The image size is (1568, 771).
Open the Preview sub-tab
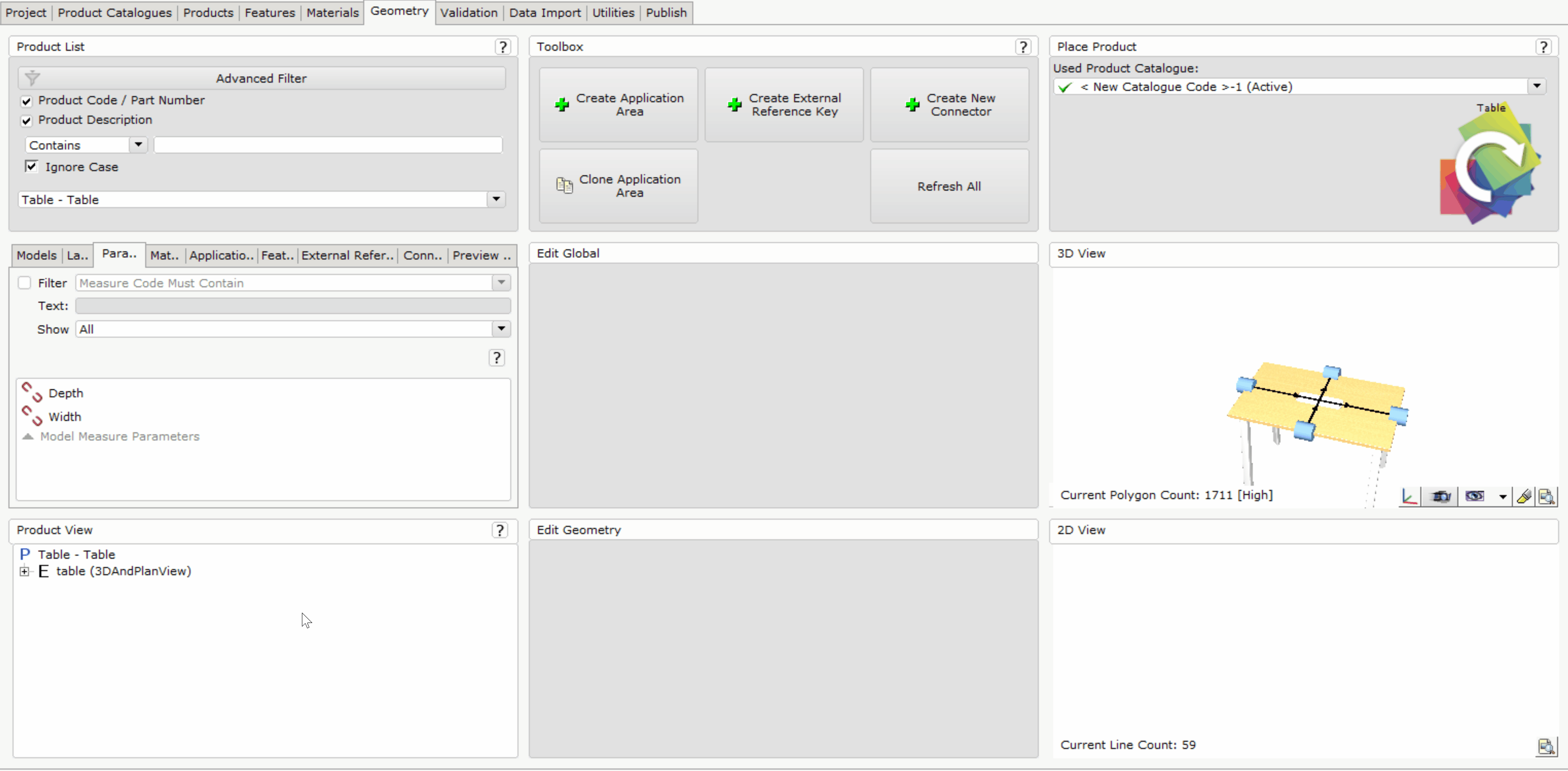[482, 256]
